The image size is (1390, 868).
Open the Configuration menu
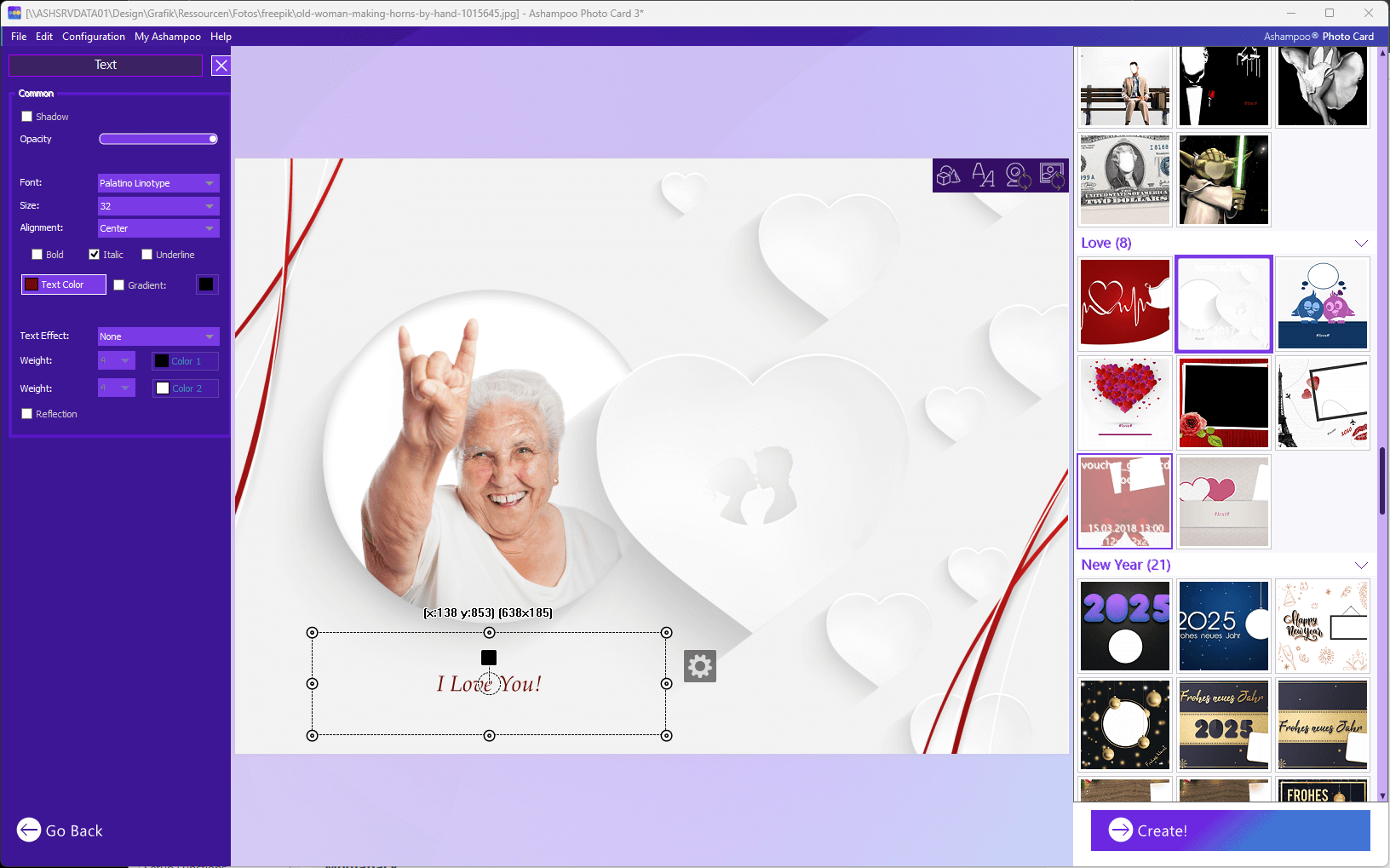click(x=94, y=37)
